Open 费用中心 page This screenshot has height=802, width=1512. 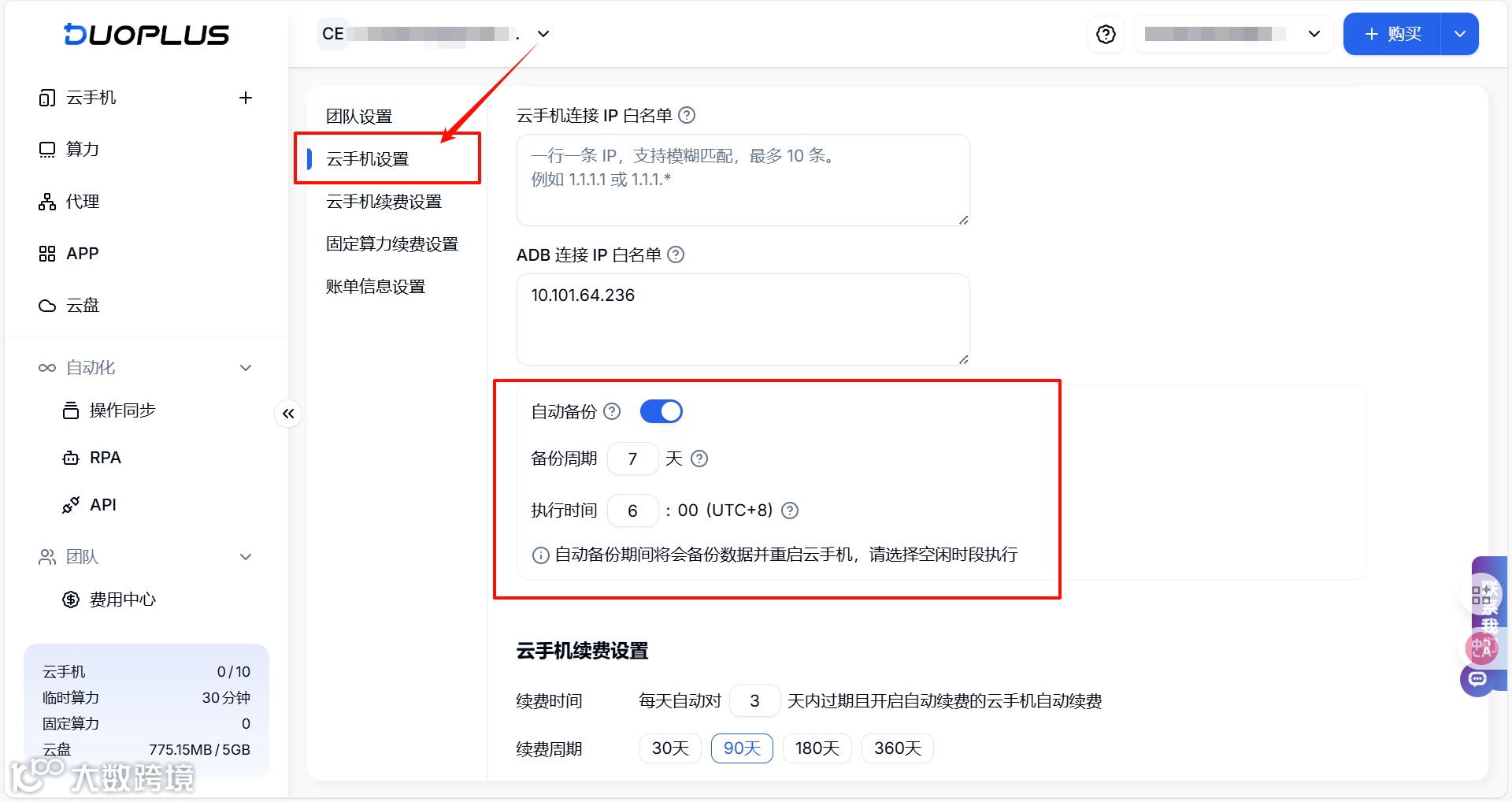click(123, 600)
